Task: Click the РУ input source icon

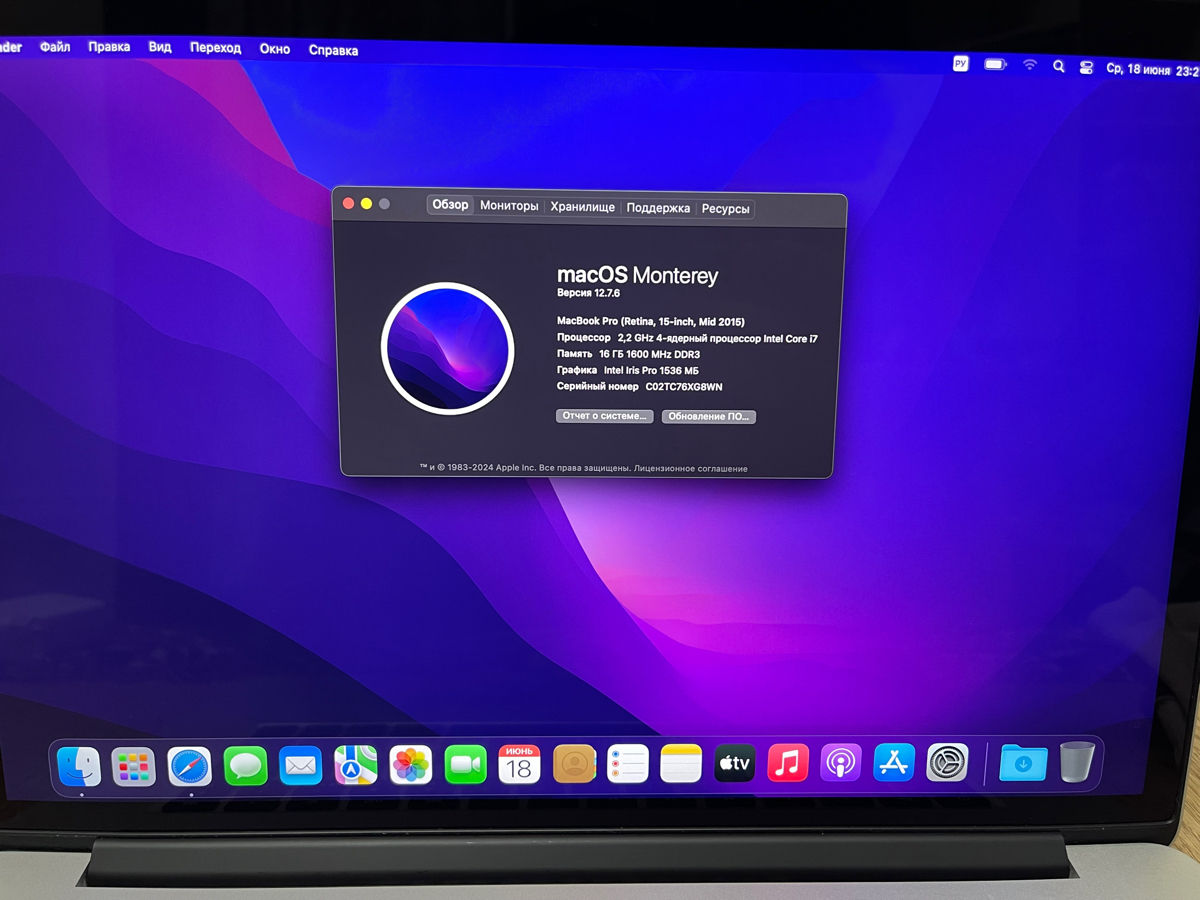Action: (x=960, y=64)
